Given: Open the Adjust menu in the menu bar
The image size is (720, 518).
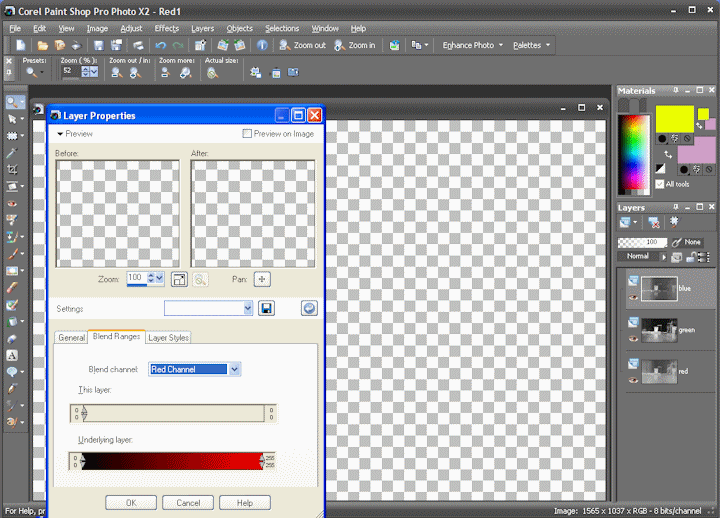Looking at the screenshot, I should click(x=131, y=29).
